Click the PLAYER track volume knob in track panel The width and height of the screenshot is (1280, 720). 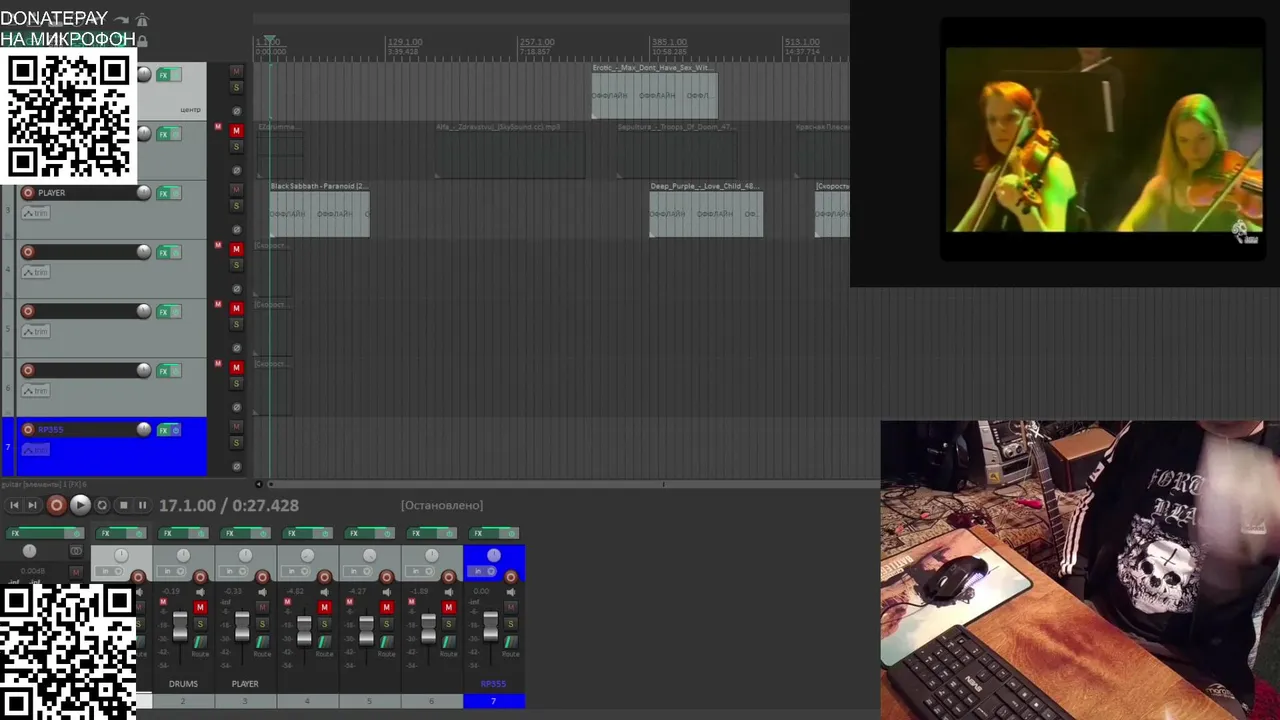(x=144, y=193)
